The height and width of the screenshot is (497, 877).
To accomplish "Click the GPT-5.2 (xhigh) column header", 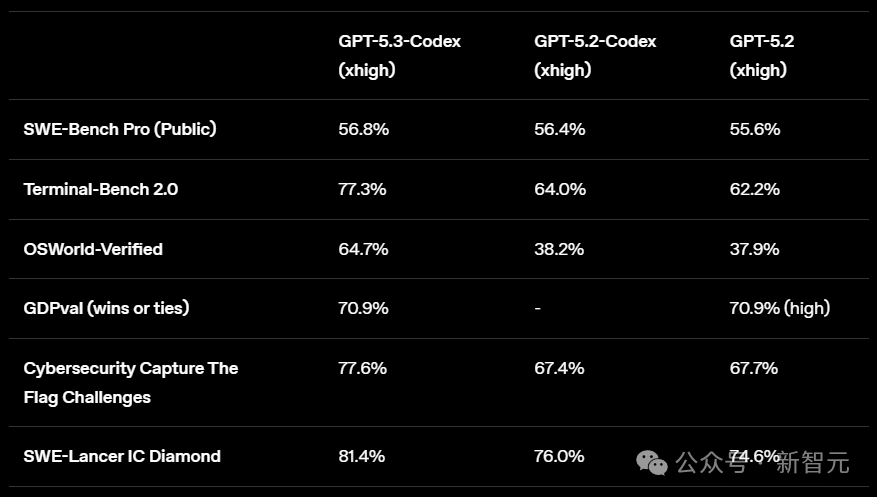I will click(x=762, y=55).
